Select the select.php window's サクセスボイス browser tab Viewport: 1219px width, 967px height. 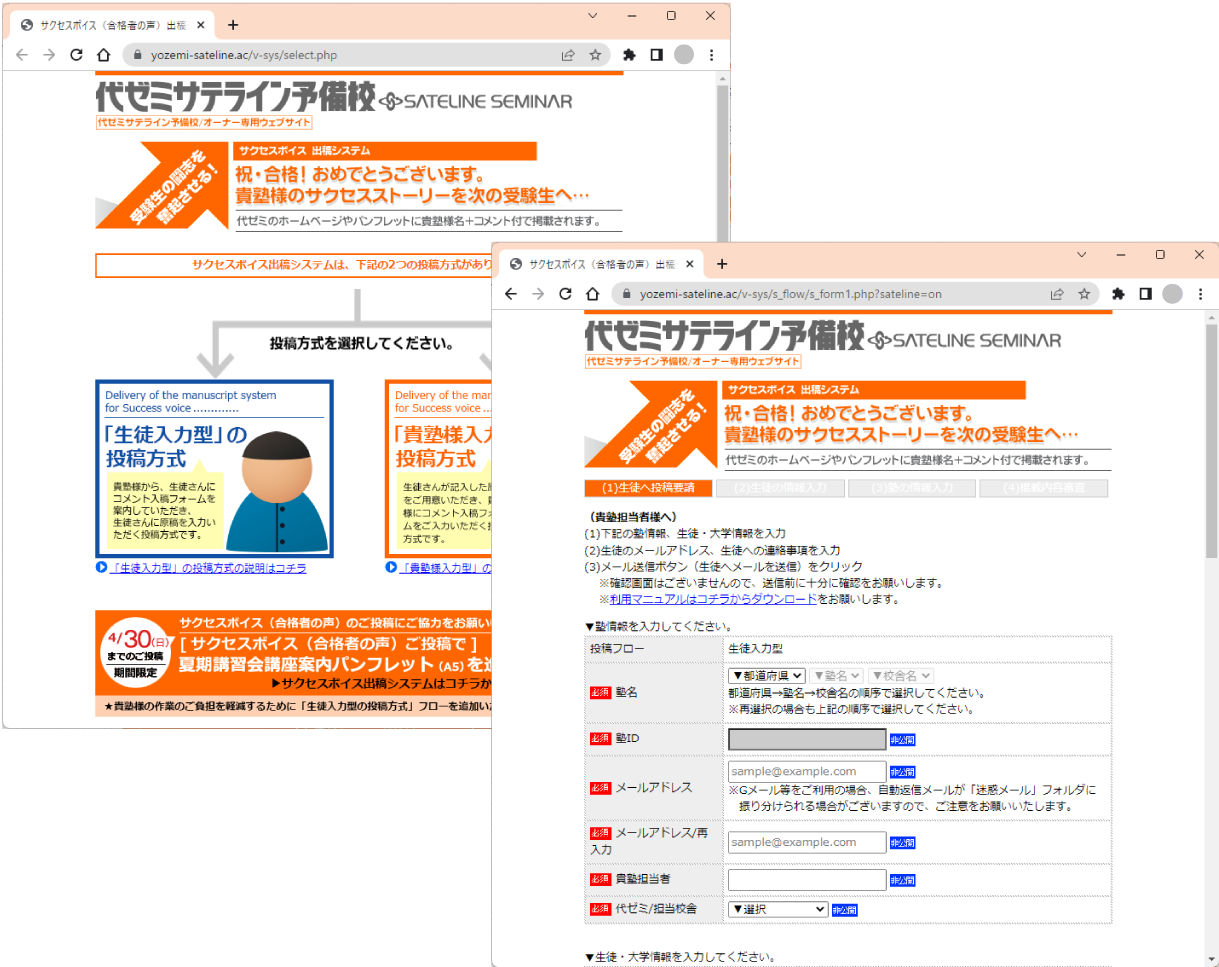(x=110, y=26)
